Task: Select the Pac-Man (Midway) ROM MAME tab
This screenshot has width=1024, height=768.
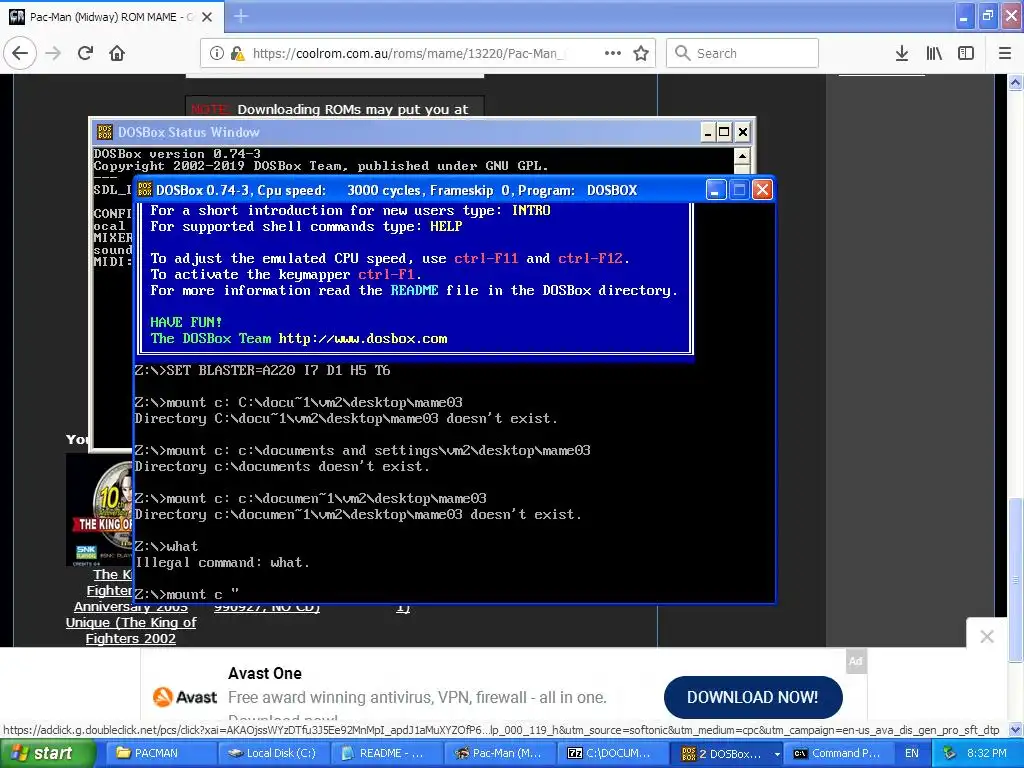Action: [x=112, y=17]
